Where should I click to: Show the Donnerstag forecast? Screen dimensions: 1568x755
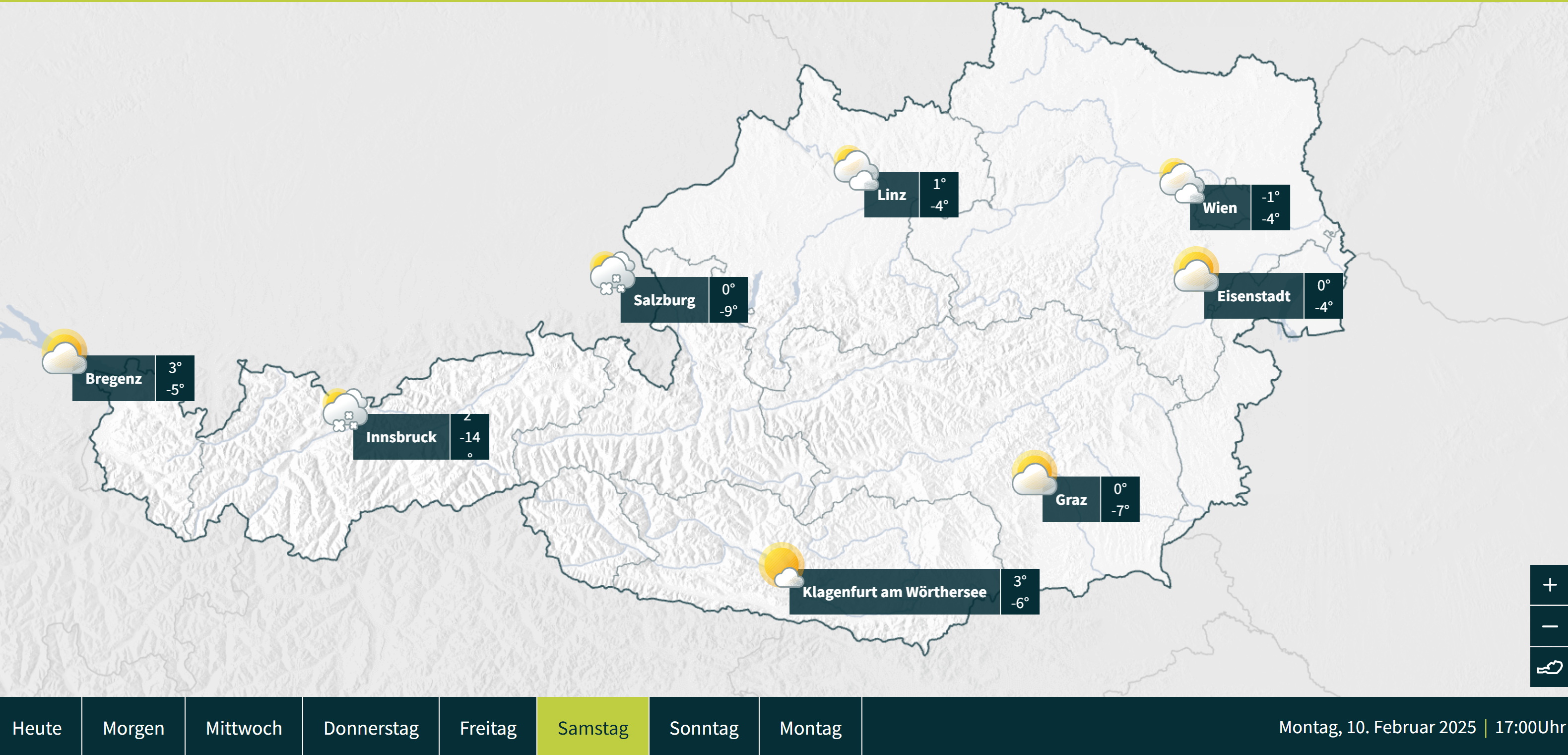coord(371,728)
